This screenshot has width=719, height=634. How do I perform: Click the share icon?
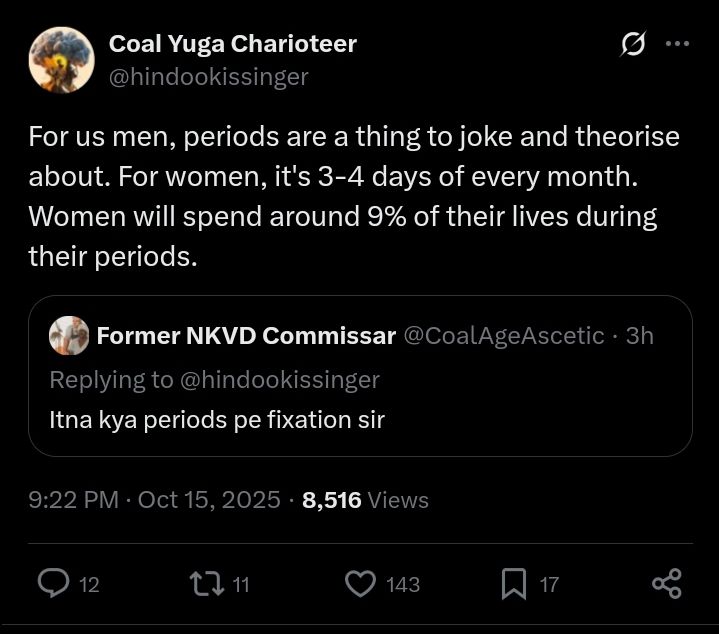click(x=666, y=584)
